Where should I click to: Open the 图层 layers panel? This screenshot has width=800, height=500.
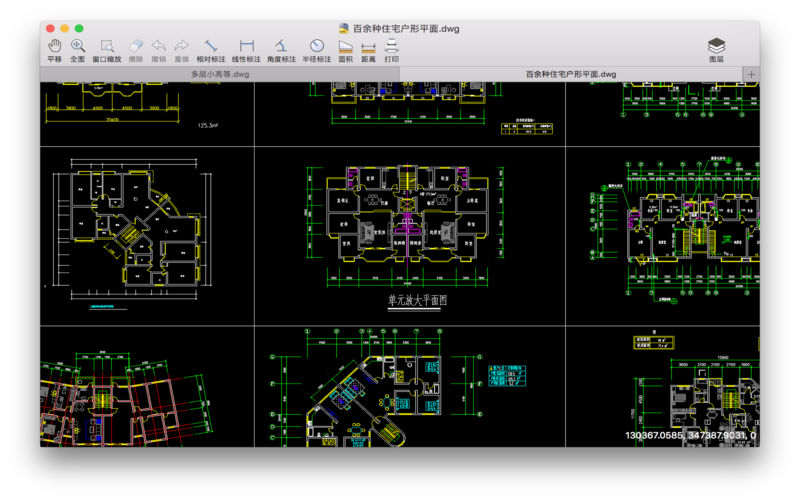pyautogui.click(x=716, y=51)
